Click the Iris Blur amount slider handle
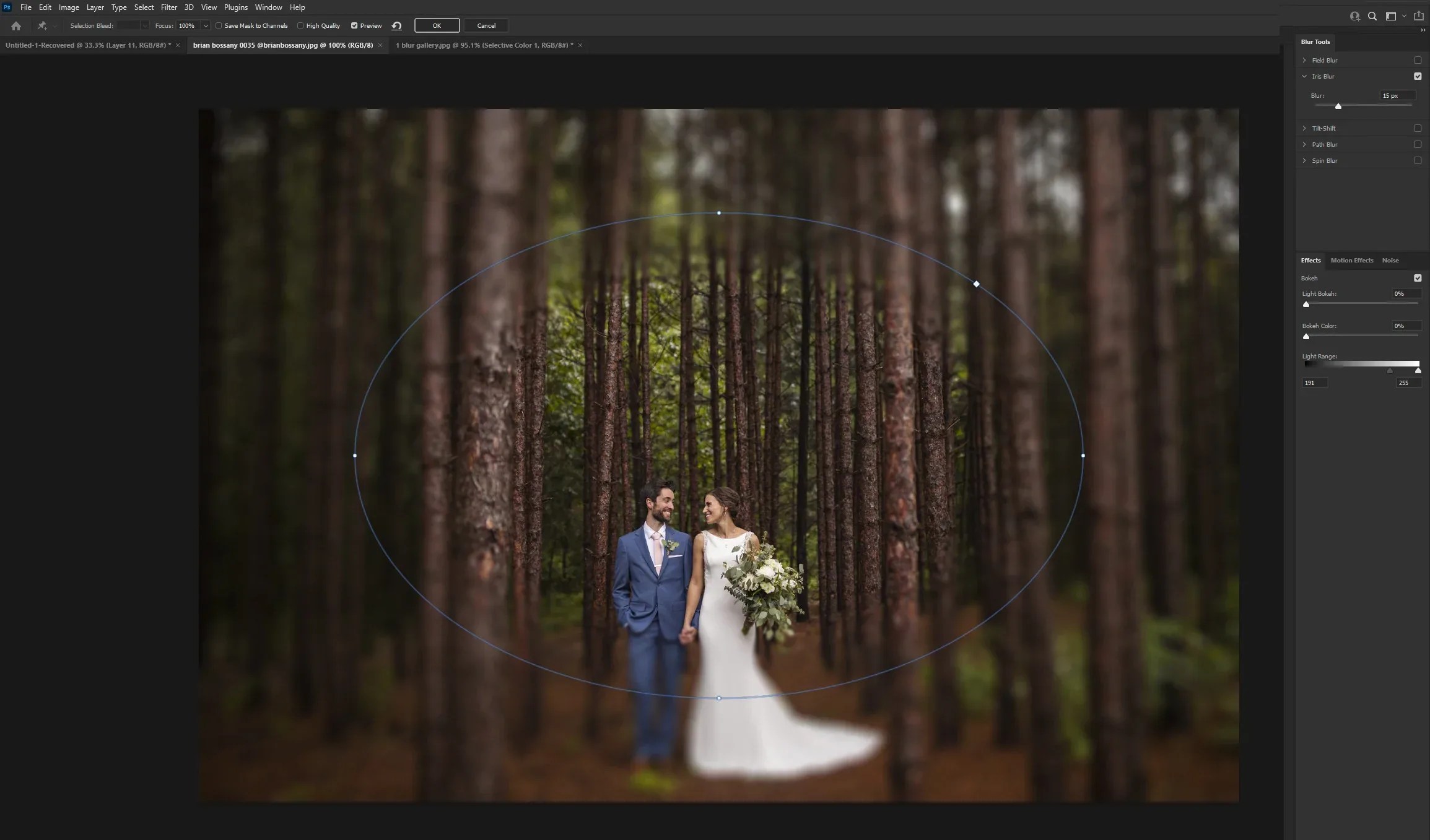 1338,106
